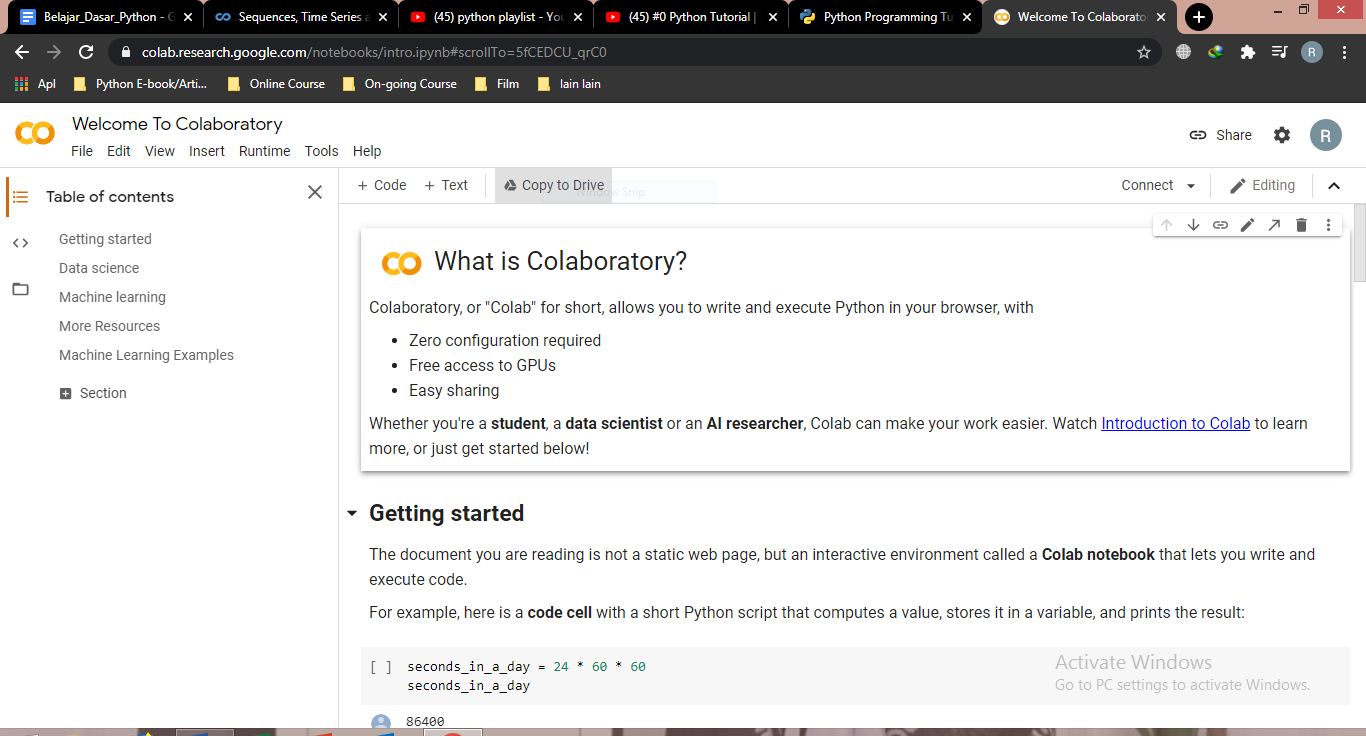
Task: Copy link to cell via link icon
Action: [x=1220, y=224]
